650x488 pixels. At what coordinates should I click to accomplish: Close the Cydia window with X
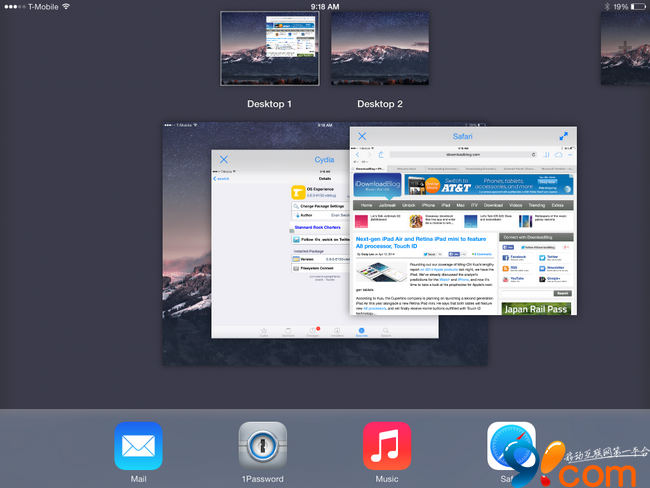[x=224, y=159]
